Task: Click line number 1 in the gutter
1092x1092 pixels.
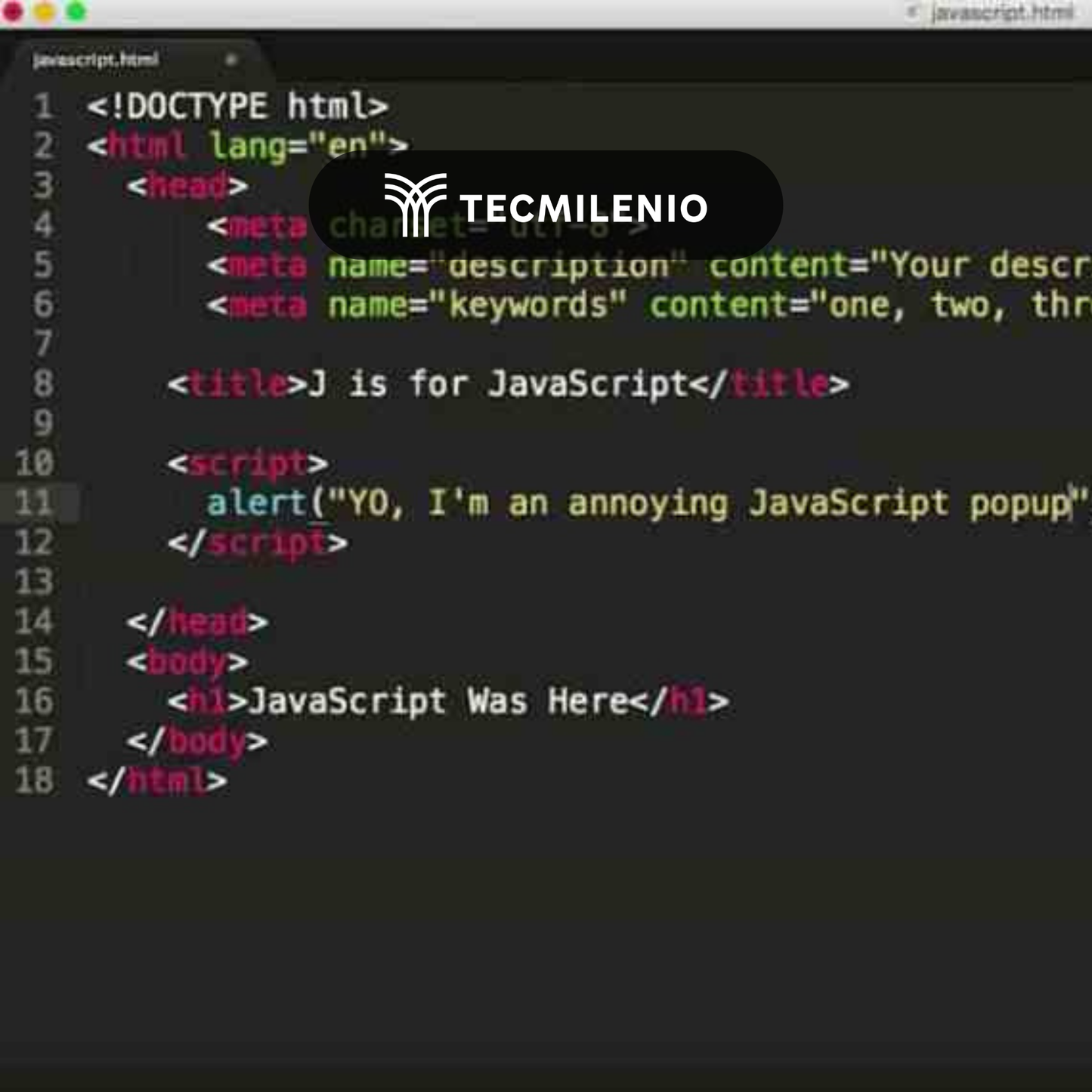Action: click(x=43, y=107)
